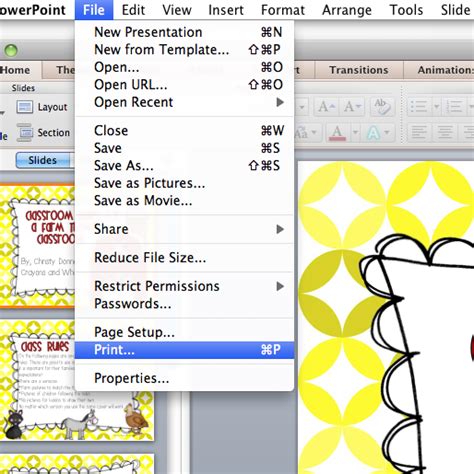Click the Clear Formatting eraser icon
This screenshot has height=474, width=474.
[382, 107]
